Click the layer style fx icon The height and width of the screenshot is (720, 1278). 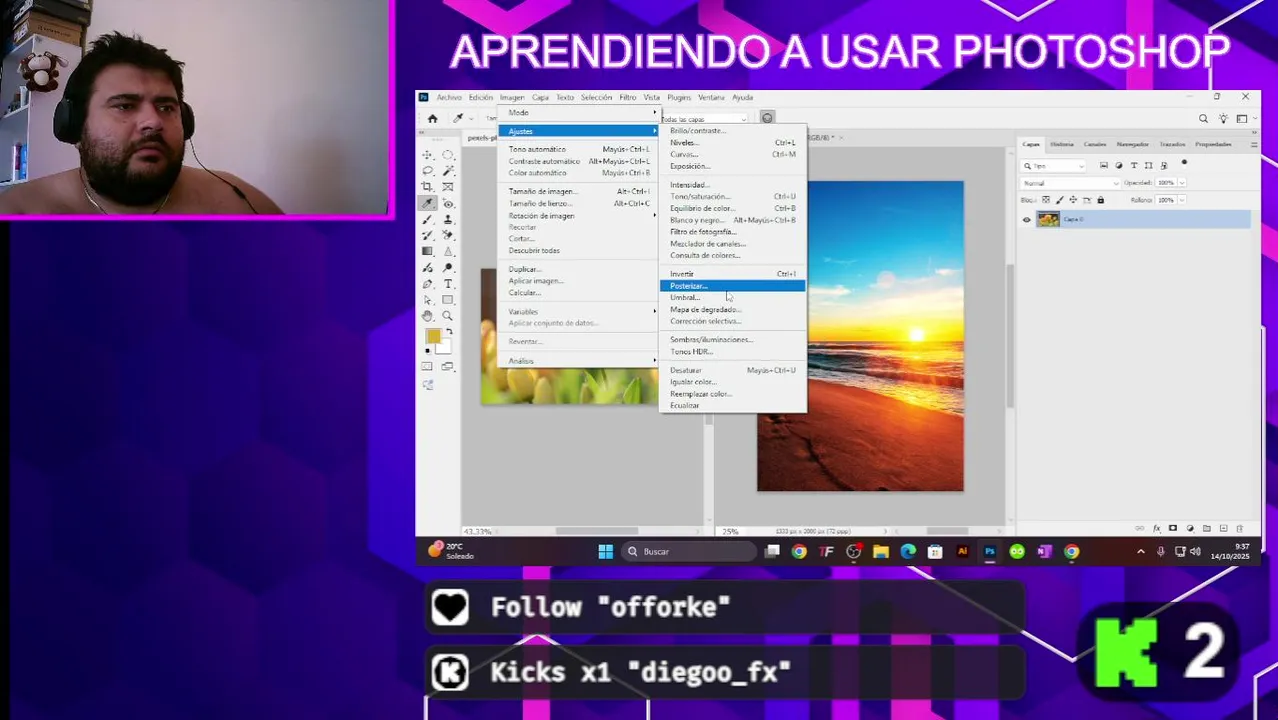click(x=1157, y=528)
